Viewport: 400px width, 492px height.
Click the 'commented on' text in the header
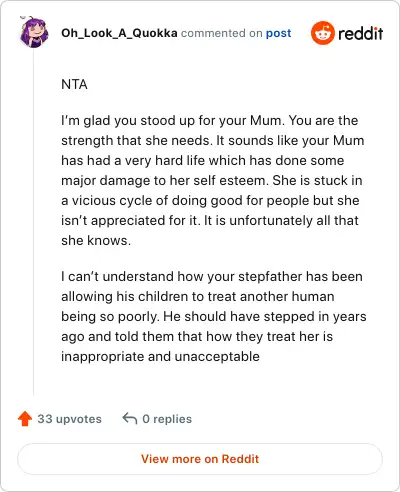pos(221,33)
